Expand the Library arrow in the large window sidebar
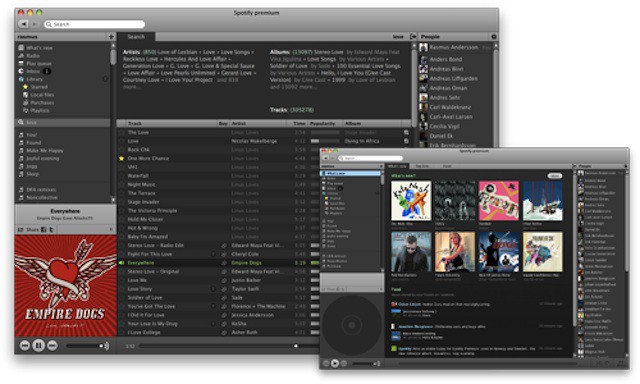This screenshot has width=640, height=384. (x=105, y=79)
